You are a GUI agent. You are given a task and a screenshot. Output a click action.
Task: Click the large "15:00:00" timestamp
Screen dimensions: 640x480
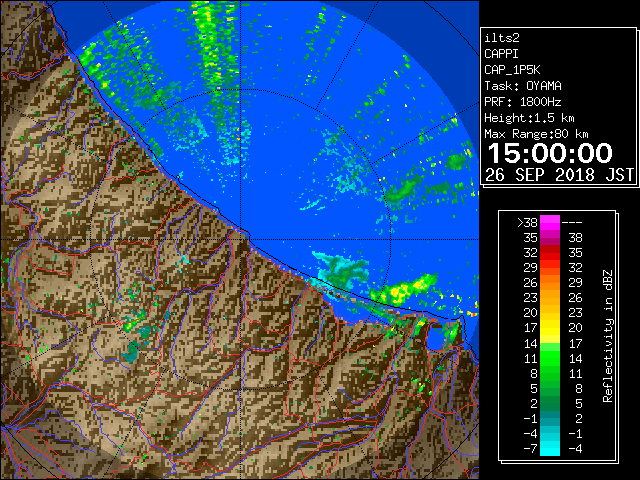click(550, 153)
